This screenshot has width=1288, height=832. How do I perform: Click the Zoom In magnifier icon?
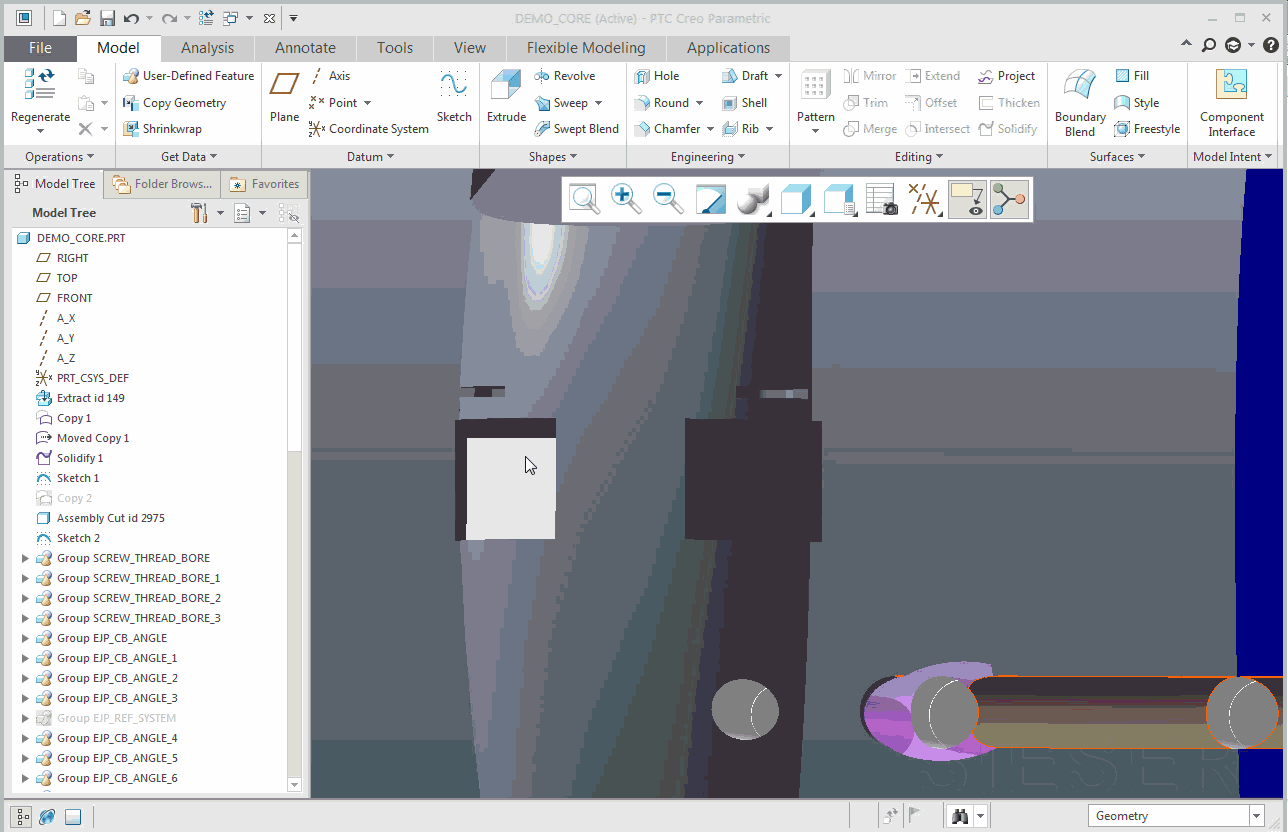[x=626, y=200]
